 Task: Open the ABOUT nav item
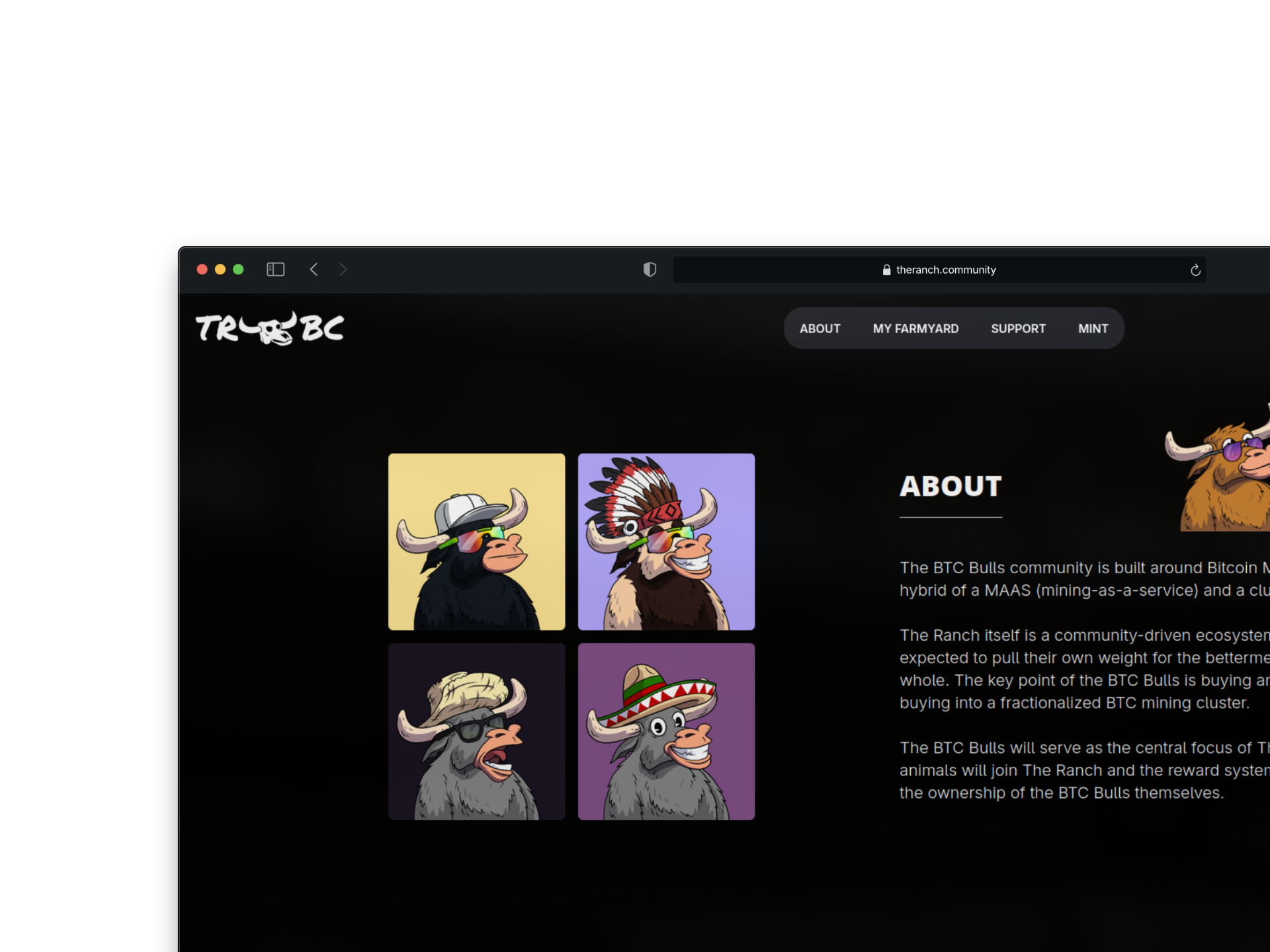820,329
